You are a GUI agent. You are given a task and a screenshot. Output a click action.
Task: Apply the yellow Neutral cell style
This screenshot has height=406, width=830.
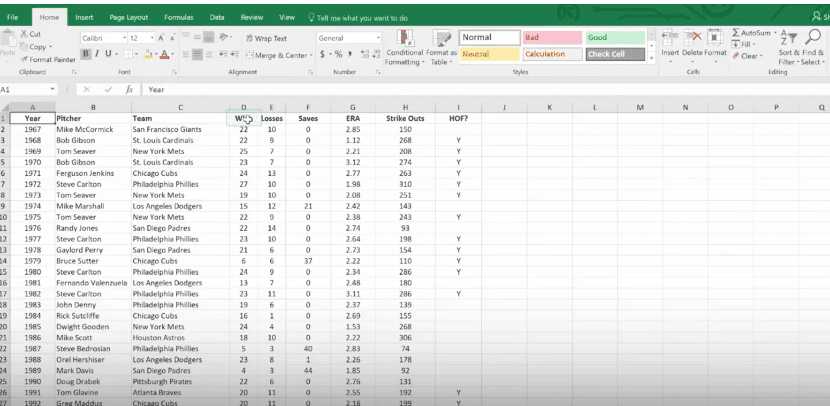pos(488,54)
